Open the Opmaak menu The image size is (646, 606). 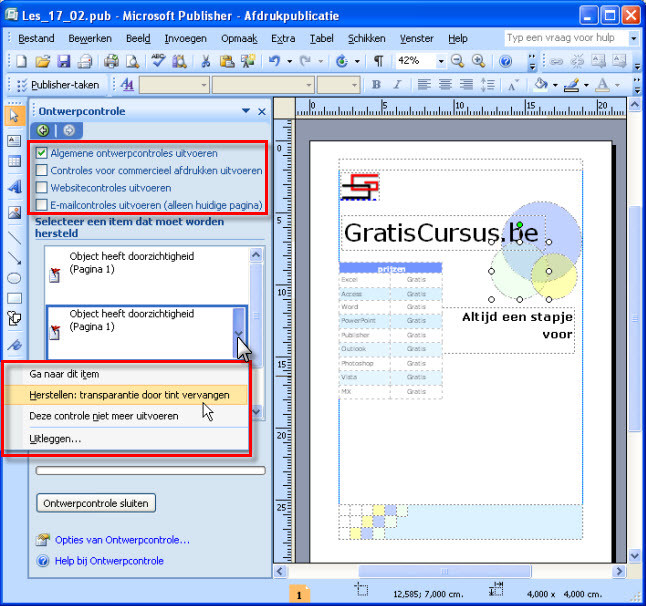(x=239, y=38)
